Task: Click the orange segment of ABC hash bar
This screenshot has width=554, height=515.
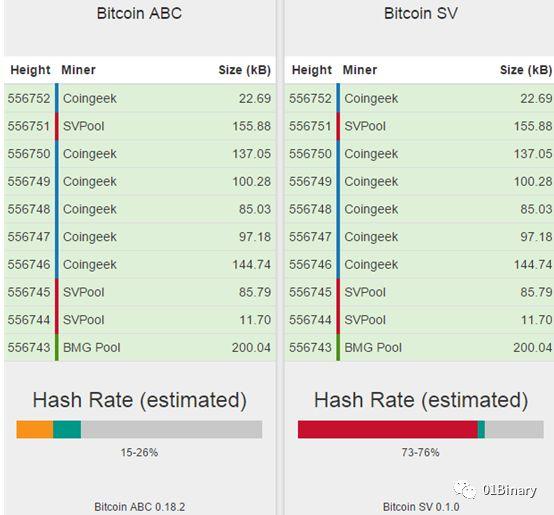Action: pos(35,429)
